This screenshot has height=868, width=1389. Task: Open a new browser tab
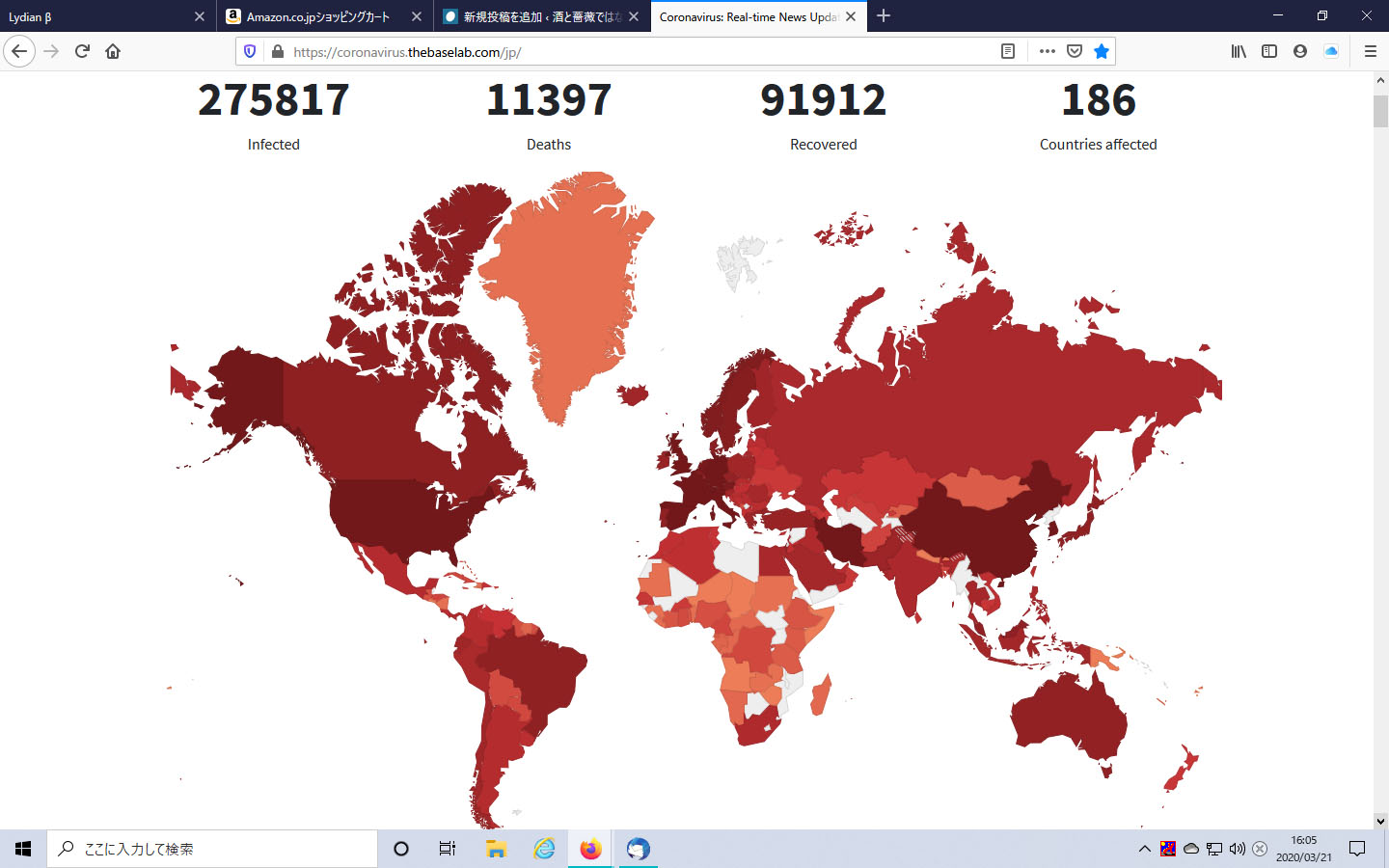(884, 16)
